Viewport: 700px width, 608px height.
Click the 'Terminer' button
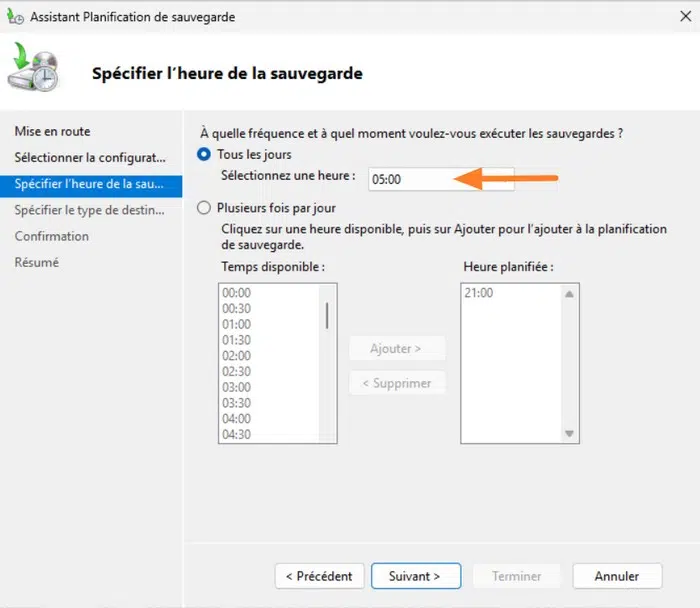(x=516, y=576)
